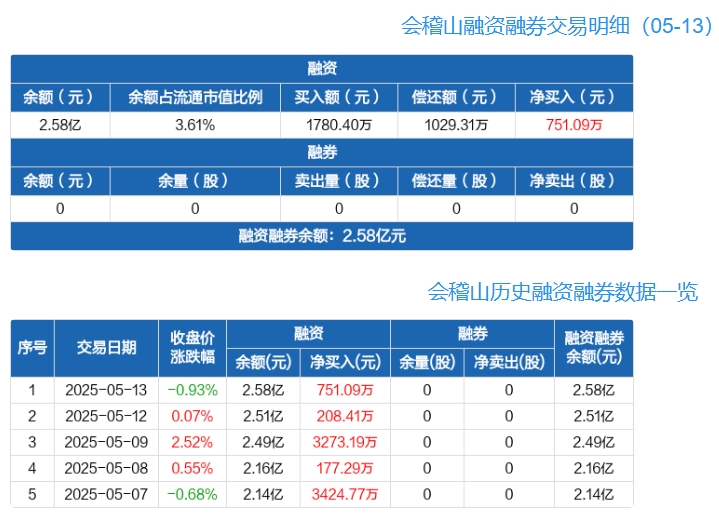
Task: Select the date 2025-05-09
Action: pyautogui.click(x=106, y=443)
